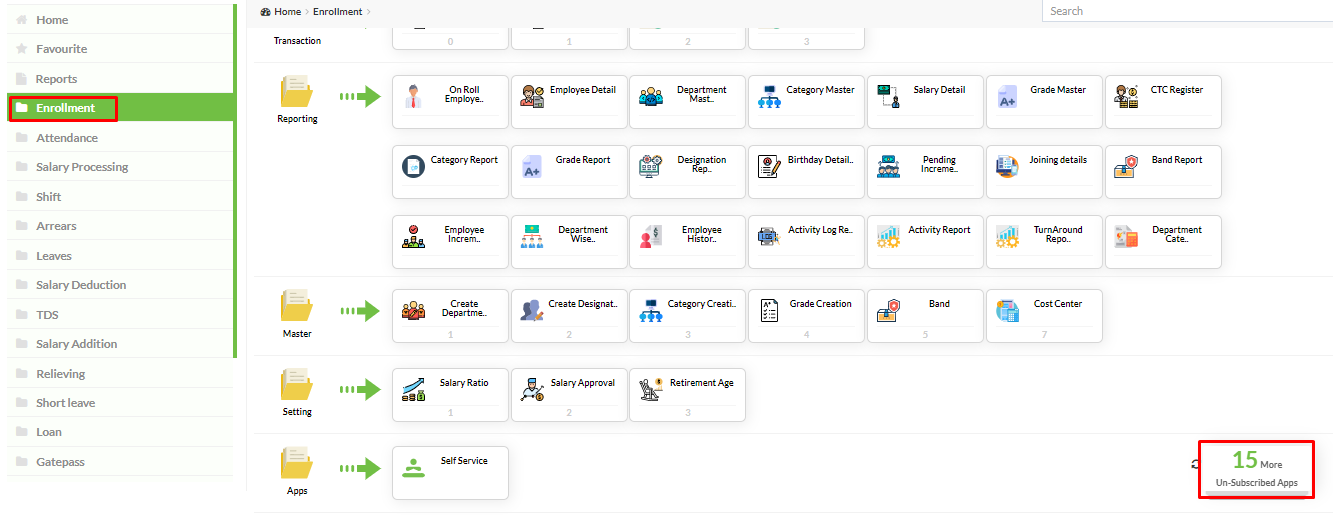Viewport: 1333px width, 519px height.
Task: Open the Salary Processing module
Action: 121,167
